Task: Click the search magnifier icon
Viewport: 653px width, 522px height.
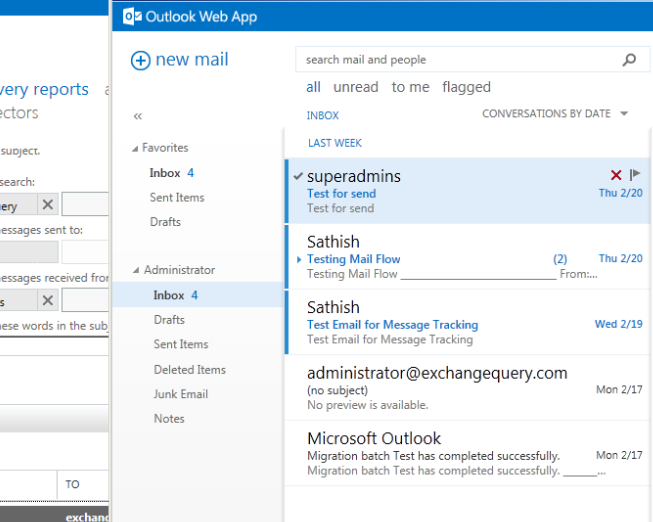Action: coord(629,60)
